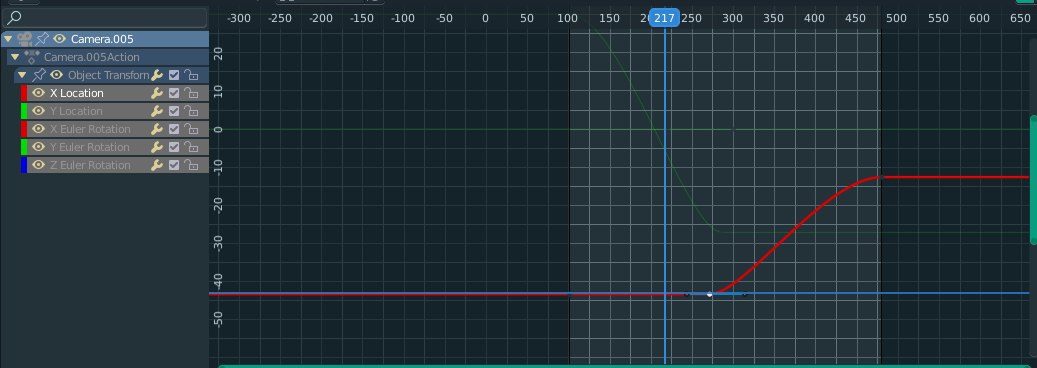The image size is (1037, 368).
Task: Uncheck mute checkbox for Object Transforms
Action: [174, 75]
